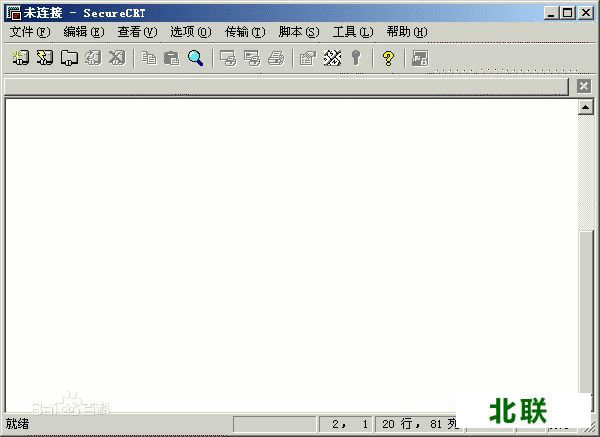Open the Connect dialog from the toolbar
Viewport: 600px width, 437px height.
coord(20,58)
